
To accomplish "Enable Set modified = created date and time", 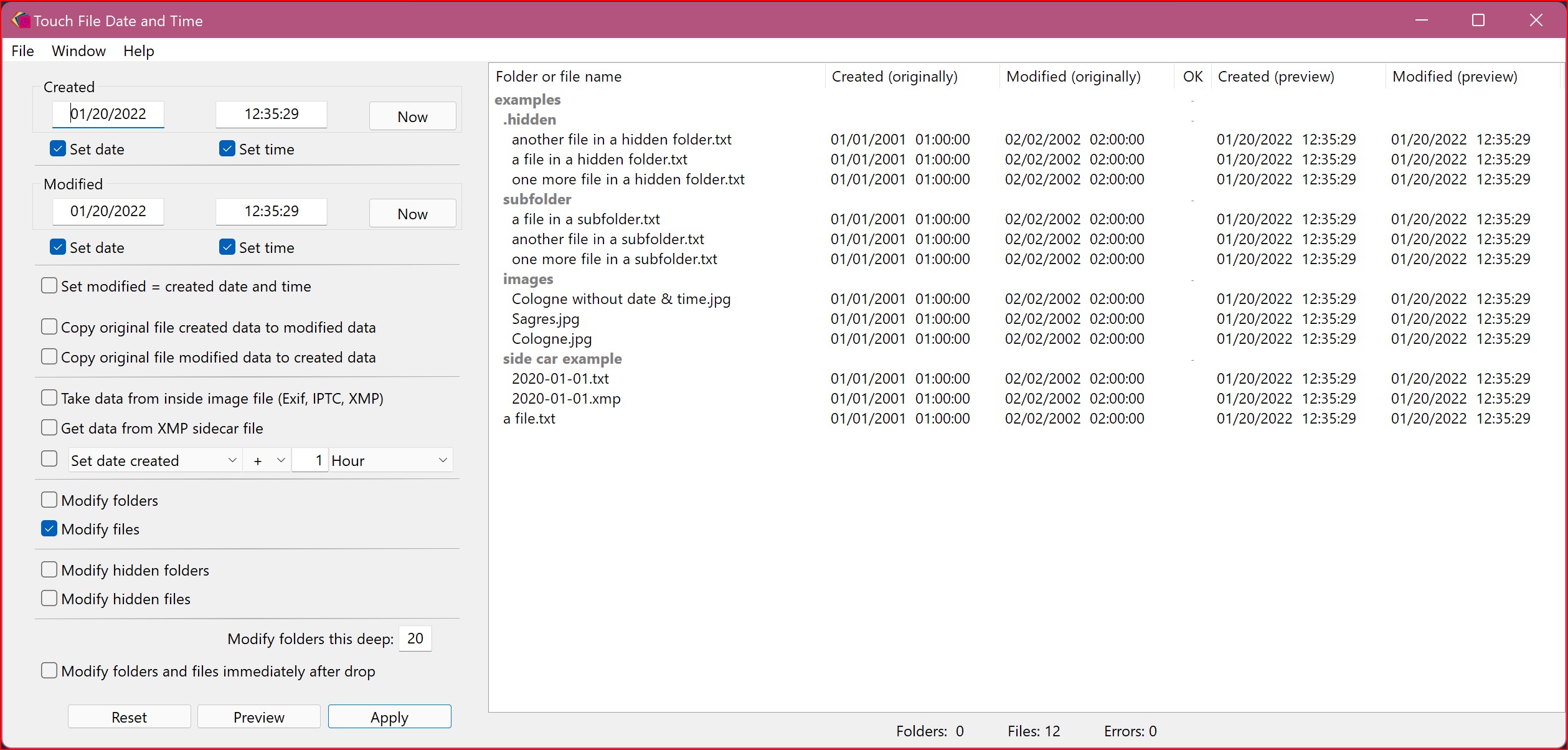I will pos(49,286).
